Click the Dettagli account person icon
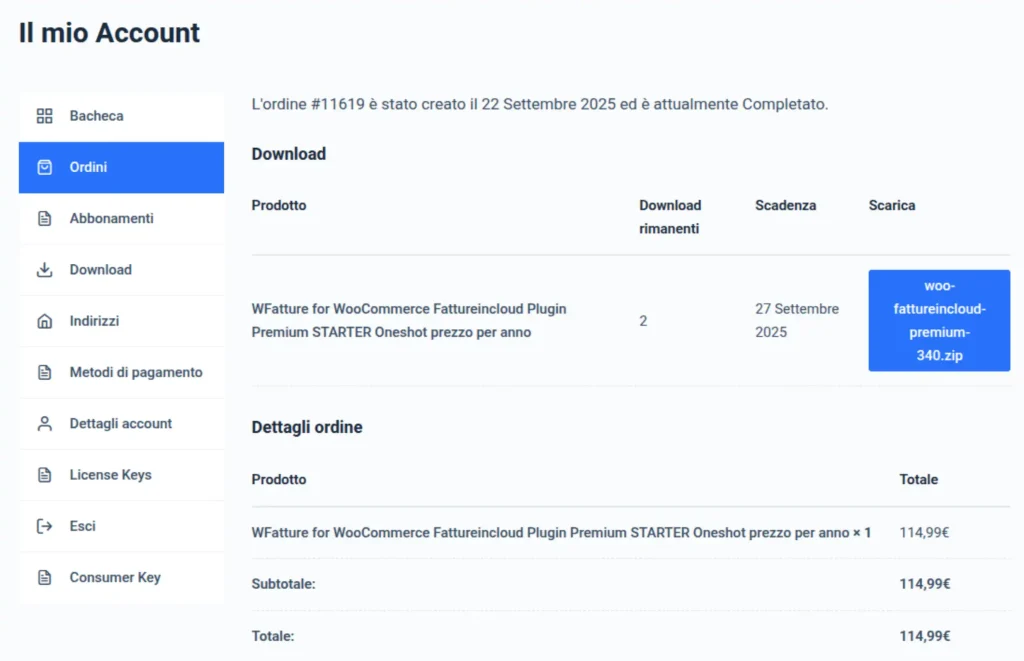 (x=44, y=423)
